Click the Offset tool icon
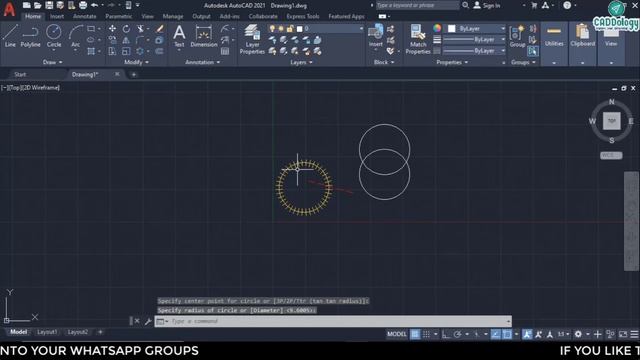 [160, 51]
